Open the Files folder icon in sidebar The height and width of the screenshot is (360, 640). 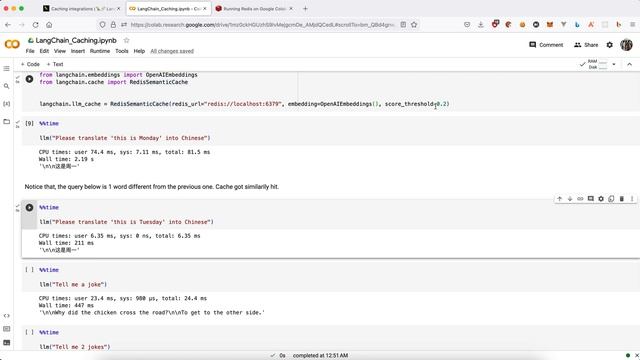click(7, 121)
